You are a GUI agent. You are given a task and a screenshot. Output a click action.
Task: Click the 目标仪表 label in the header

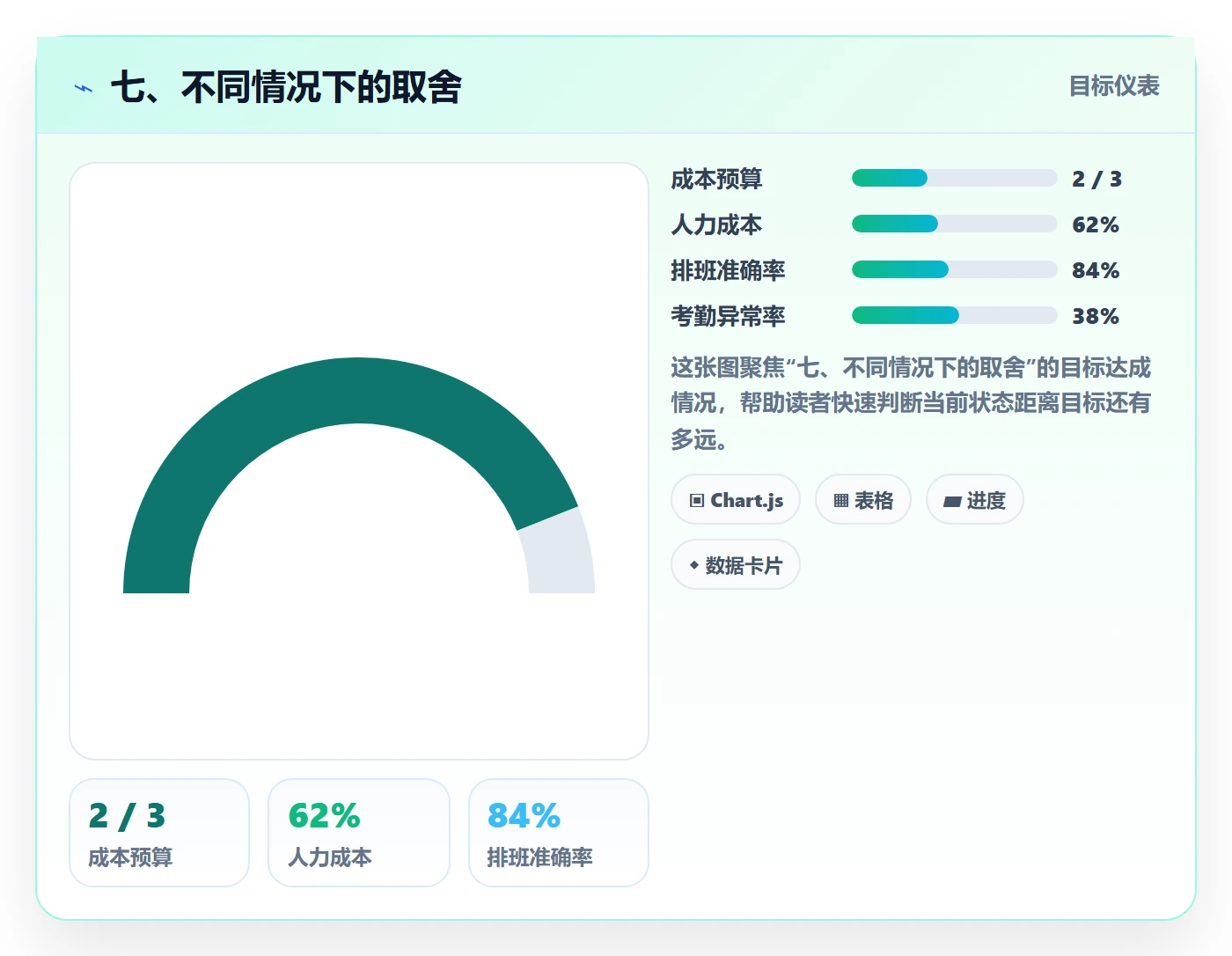[1114, 86]
